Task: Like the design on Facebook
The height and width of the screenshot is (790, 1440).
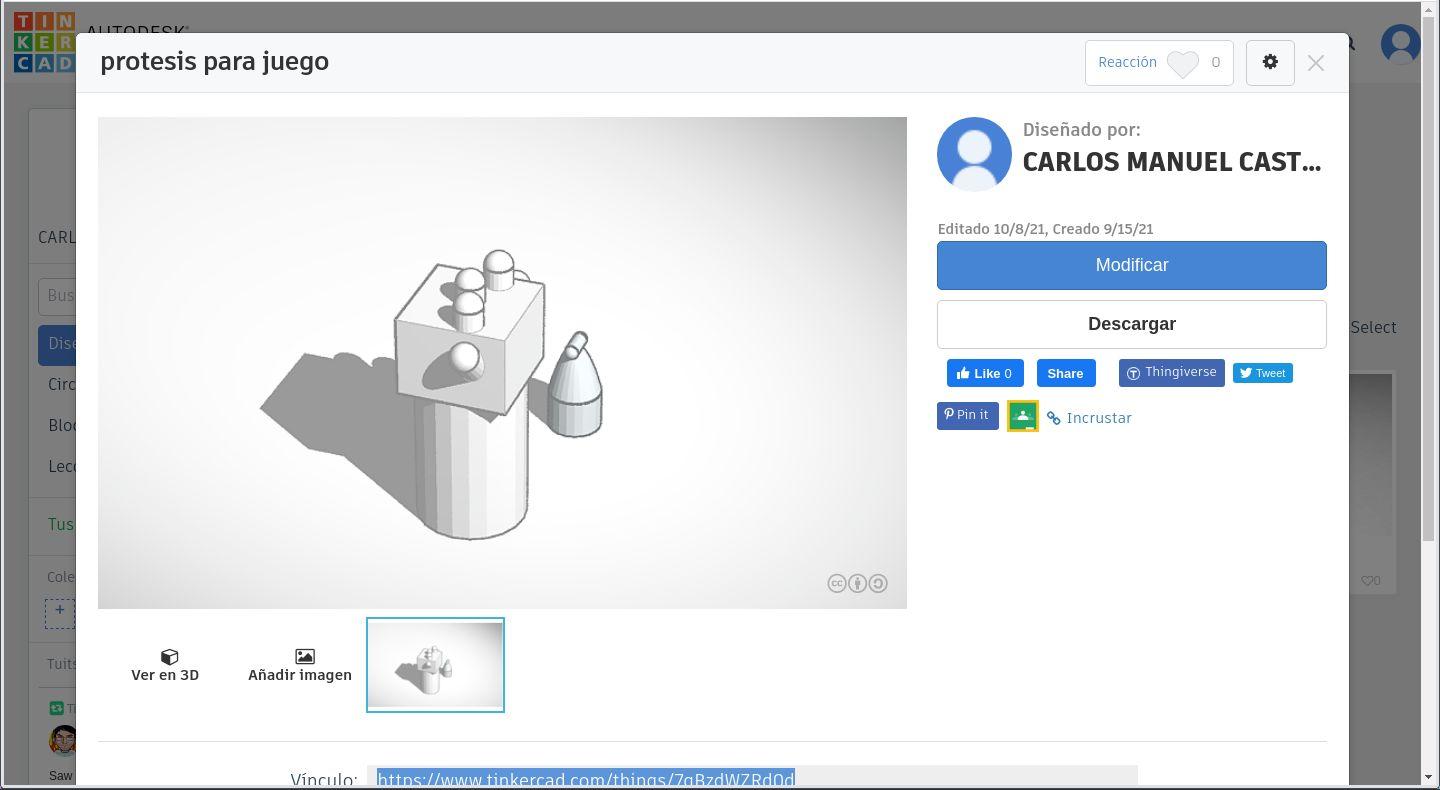Action: [985, 373]
